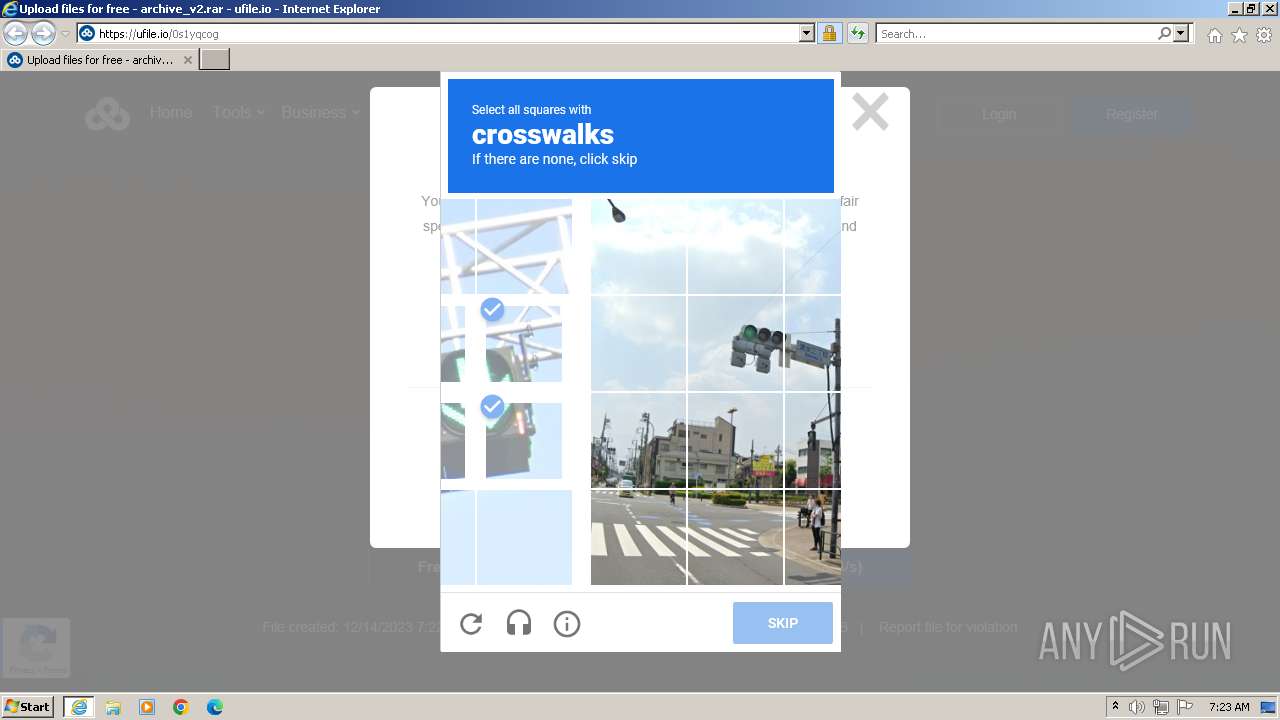Open Internet Explorer from the taskbar
Viewport: 1280px width, 720px height.
pyautogui.click(x=79, y=707)
